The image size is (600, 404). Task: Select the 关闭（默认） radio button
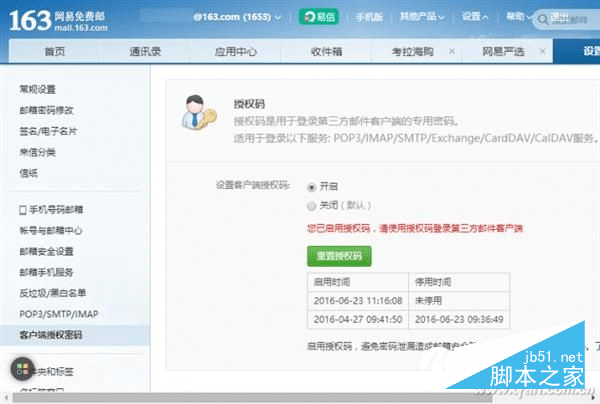click(x=311, y=206)
